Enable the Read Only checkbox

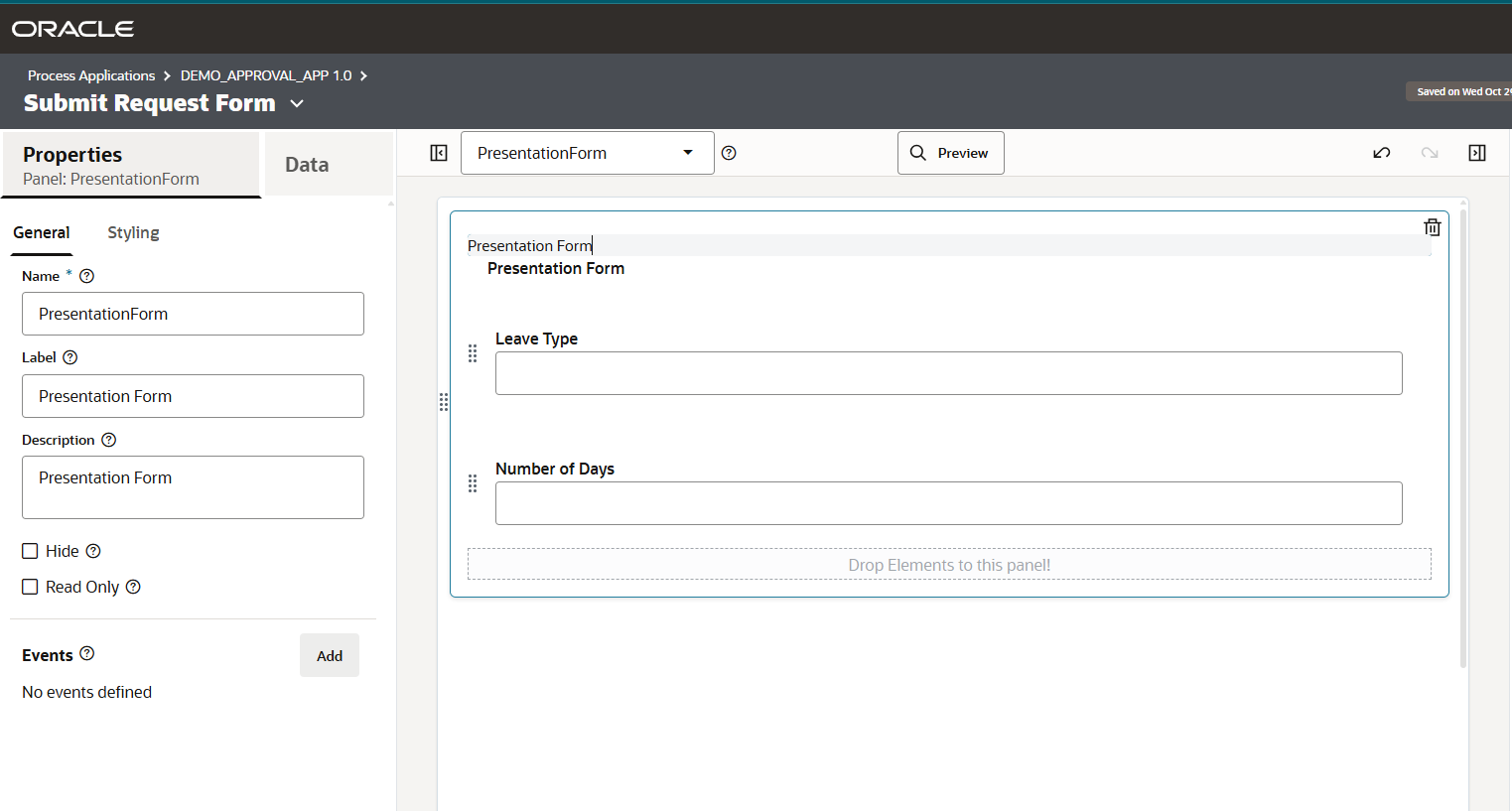click(x=31, y=587)
